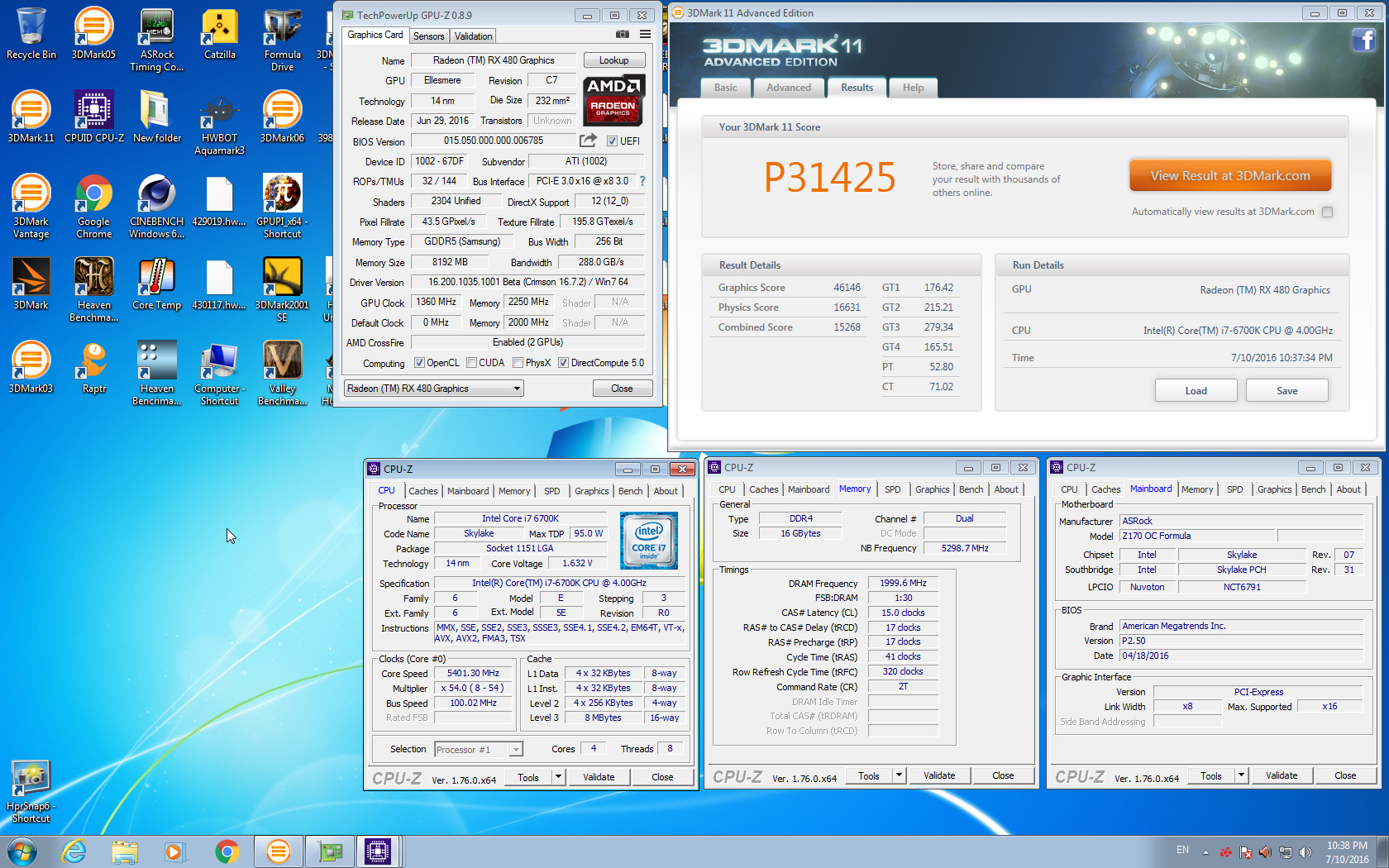Open the 3DMark Vantage desktop shortcut

(x=31, y=206)
